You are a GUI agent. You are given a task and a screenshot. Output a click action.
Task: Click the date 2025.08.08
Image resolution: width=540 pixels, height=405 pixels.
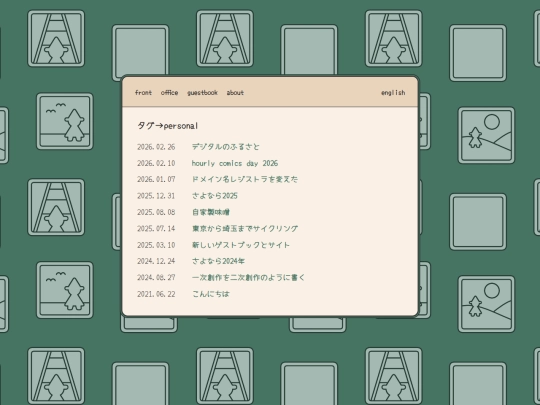tap(156, 212)
